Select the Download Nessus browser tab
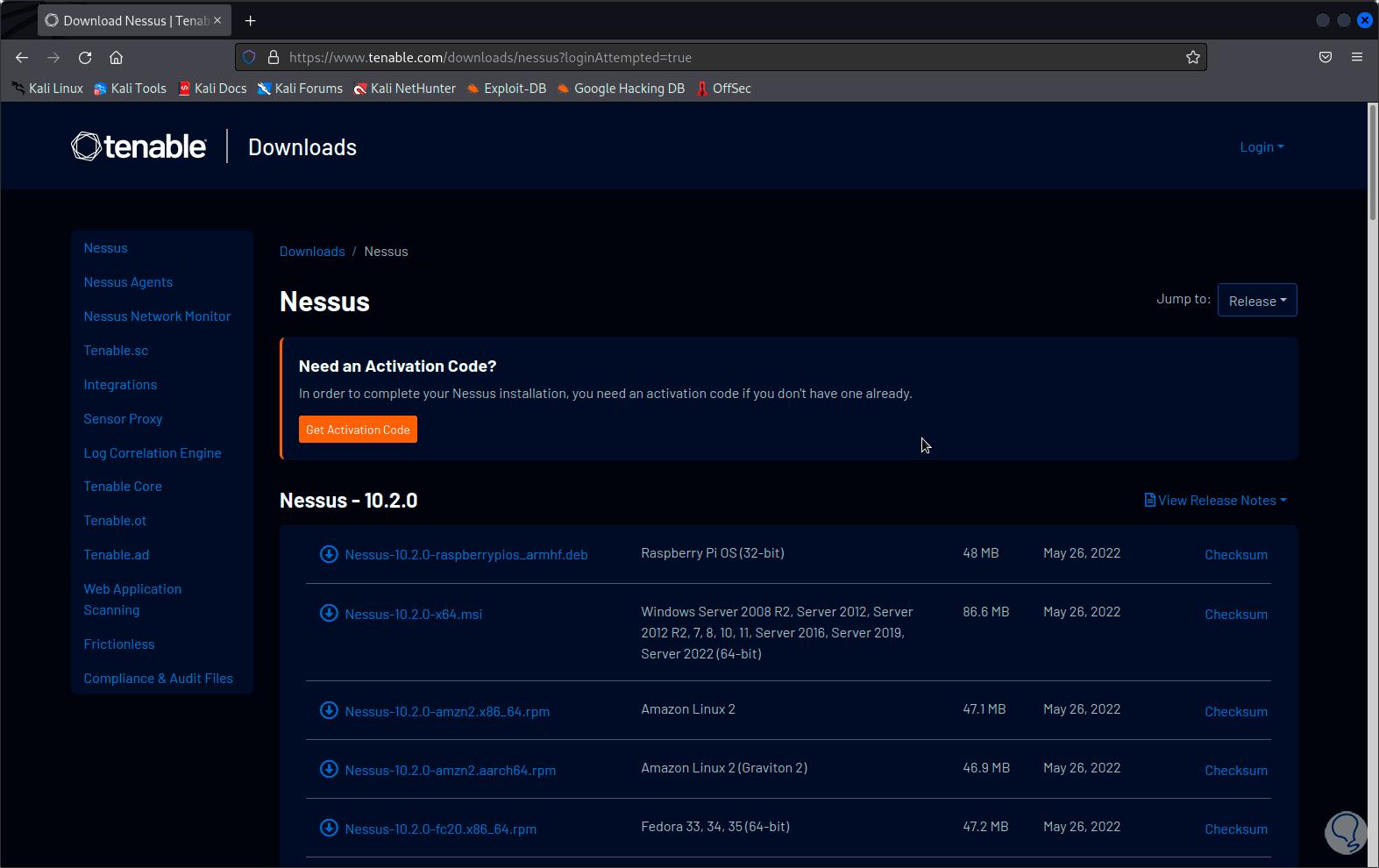The image size is (1379, 868). click(133, 20)
